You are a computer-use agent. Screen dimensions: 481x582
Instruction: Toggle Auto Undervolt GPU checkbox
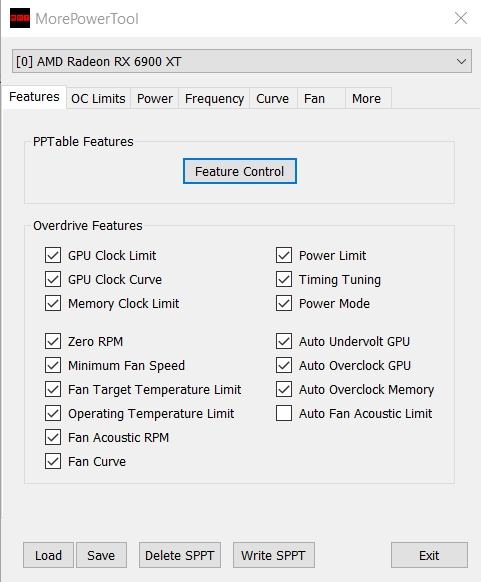click(284, 341)
